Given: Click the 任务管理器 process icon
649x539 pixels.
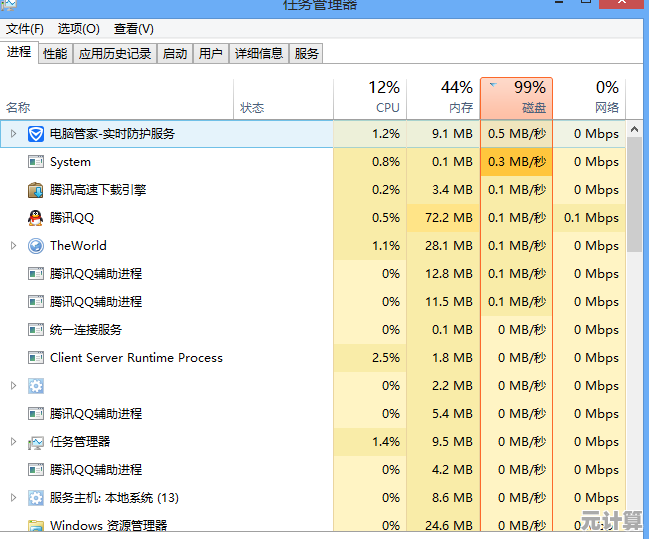Looking at the screenshot, I should [x=36, y=442].
